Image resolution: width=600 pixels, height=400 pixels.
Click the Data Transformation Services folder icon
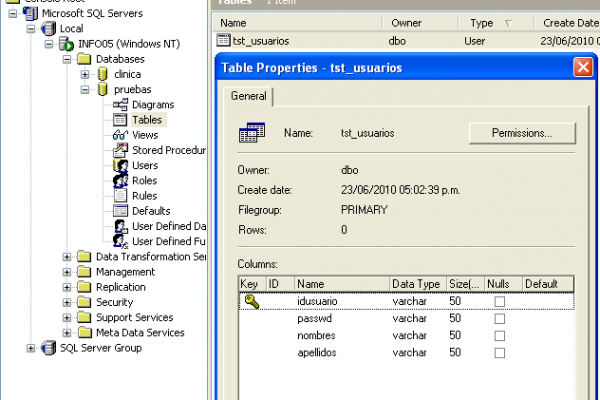(84, 256)
